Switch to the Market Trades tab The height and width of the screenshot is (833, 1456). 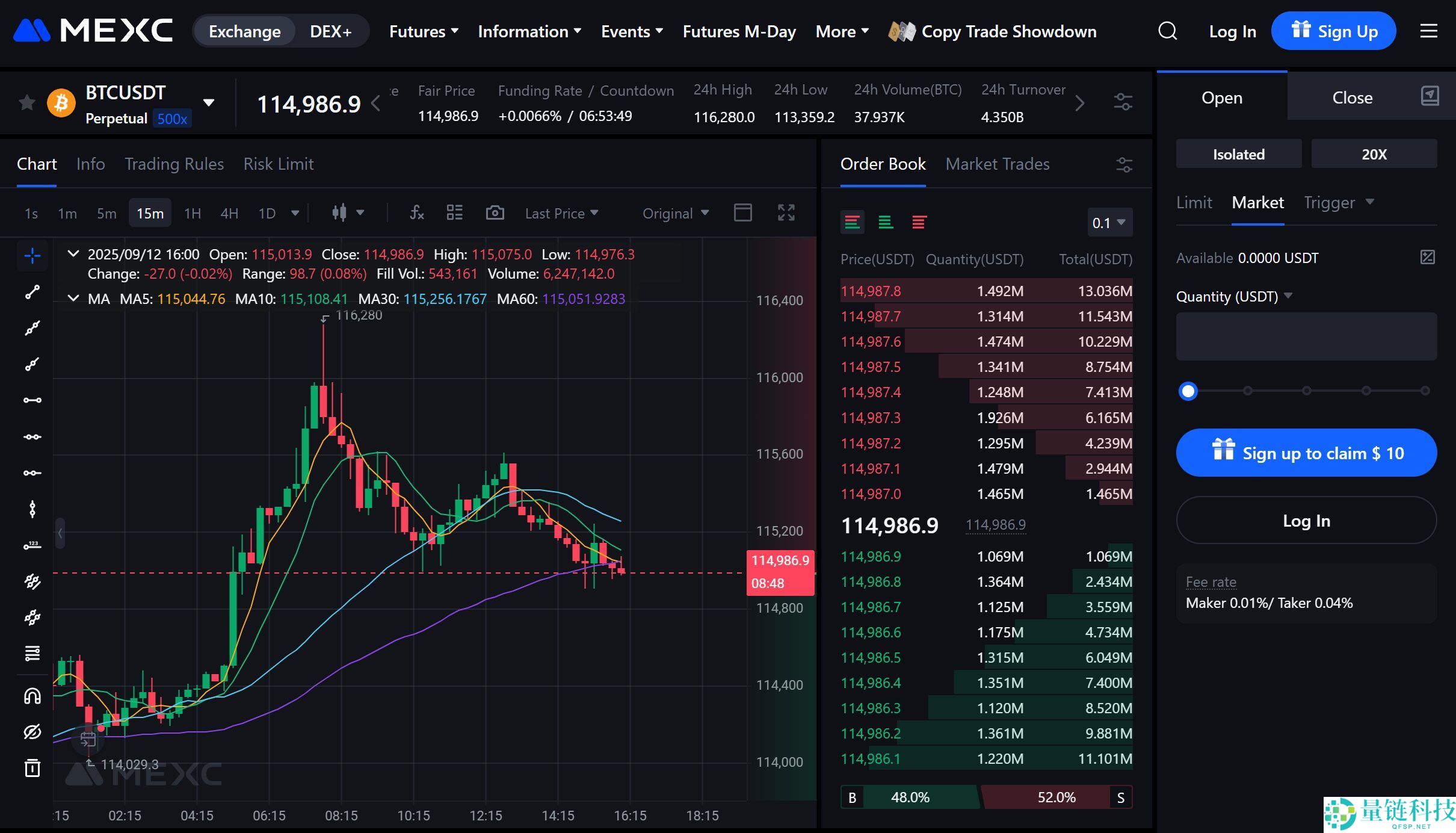997,164
